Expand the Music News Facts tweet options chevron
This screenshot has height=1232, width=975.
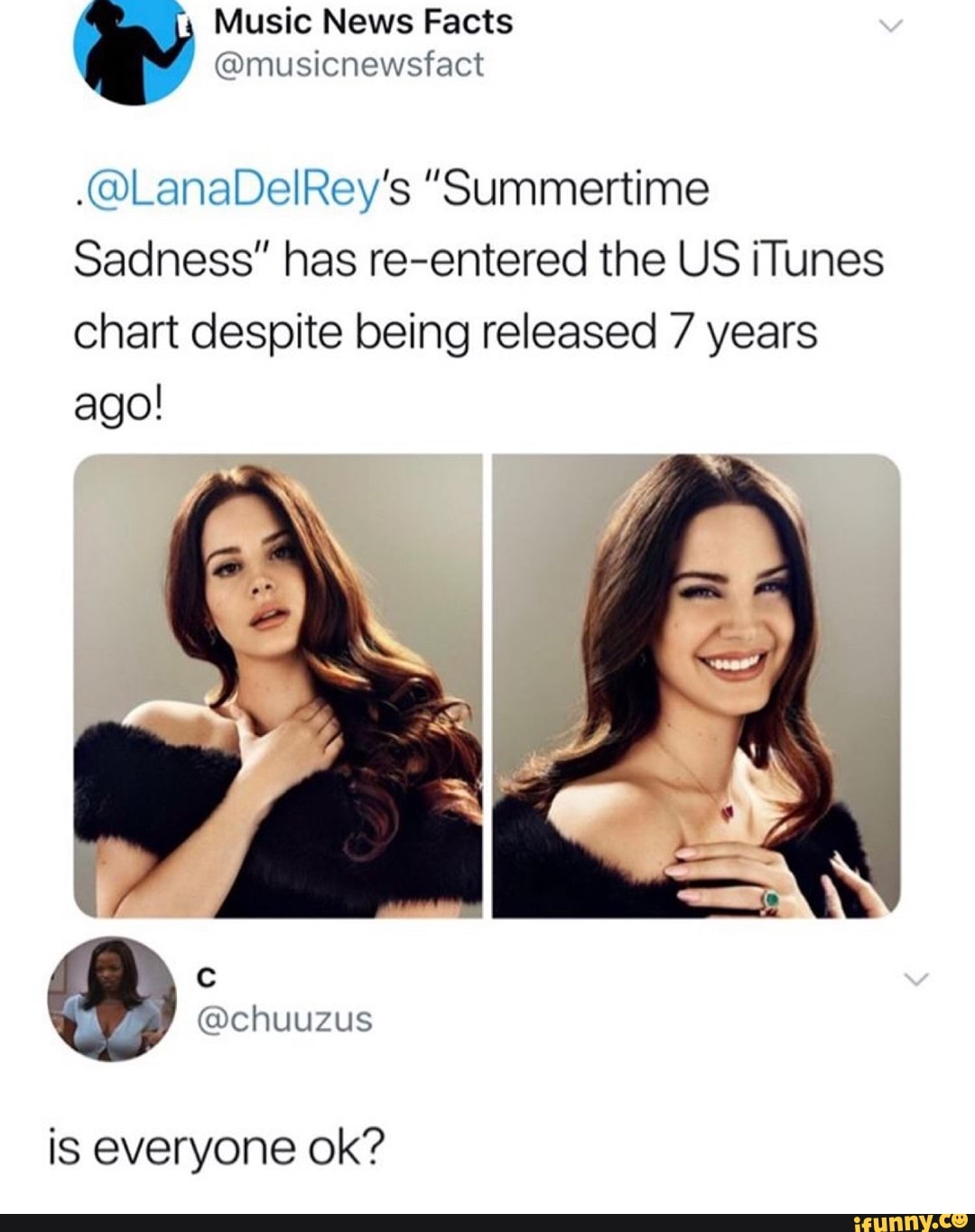[889, 28]
